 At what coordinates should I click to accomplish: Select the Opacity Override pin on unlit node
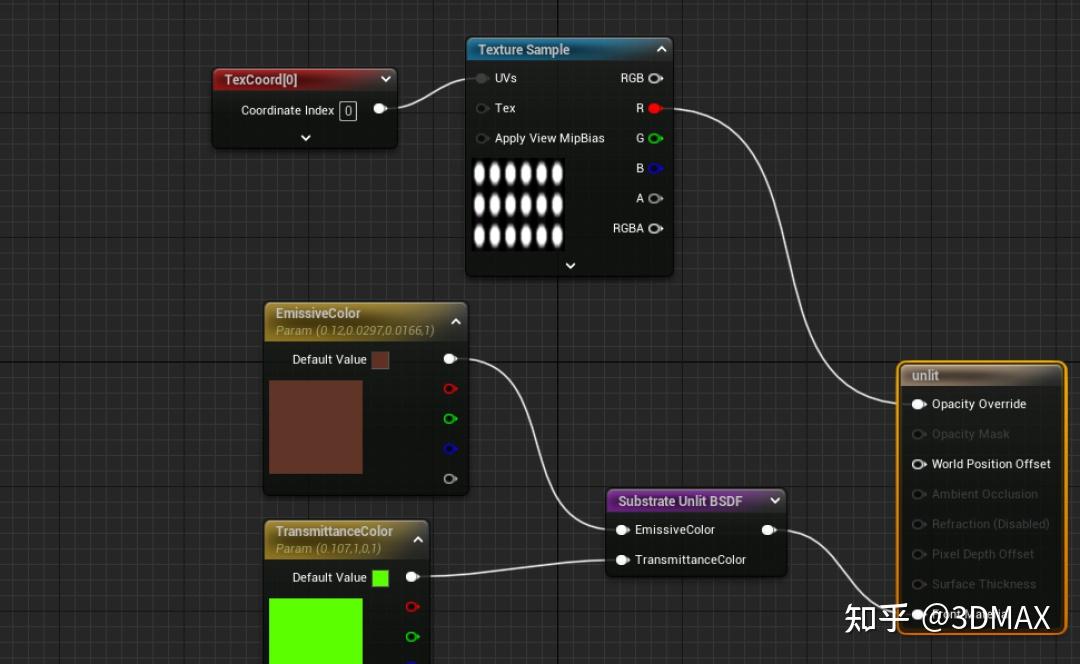tap(919, 404)
